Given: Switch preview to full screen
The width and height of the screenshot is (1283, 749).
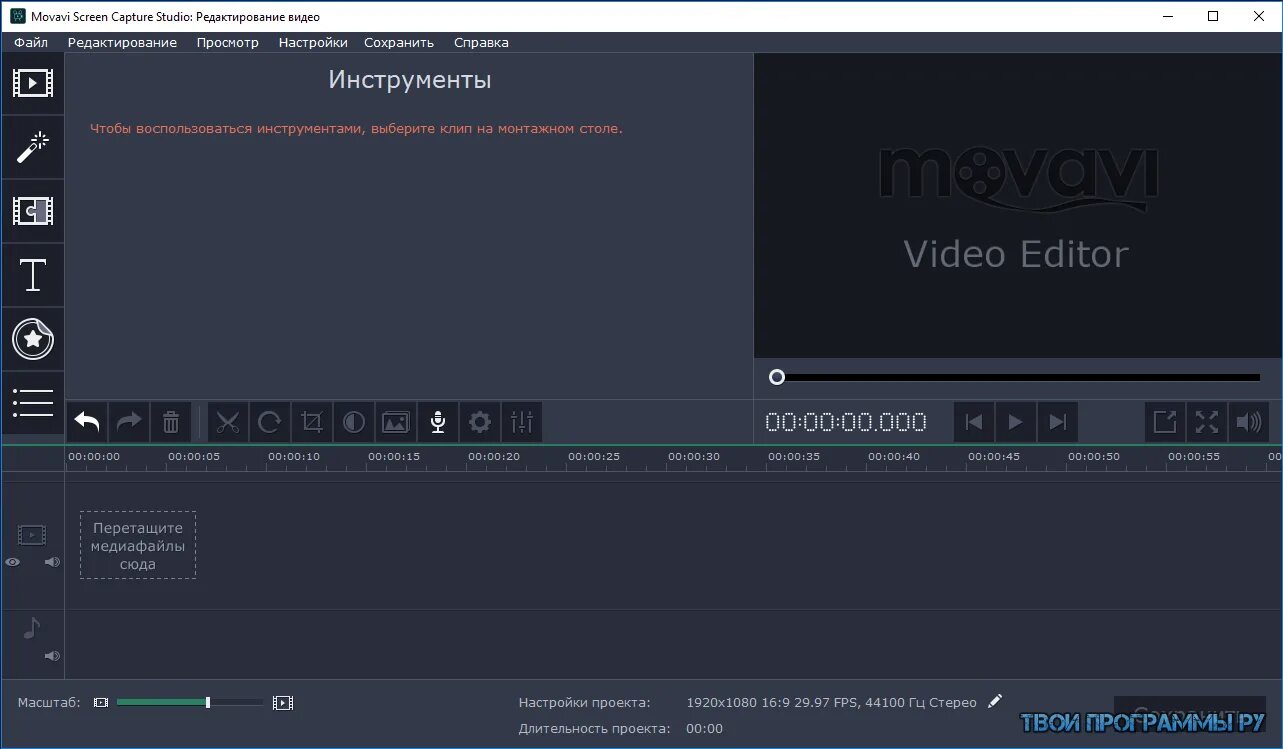Looking at the screenshot, I should [1207, 422].
